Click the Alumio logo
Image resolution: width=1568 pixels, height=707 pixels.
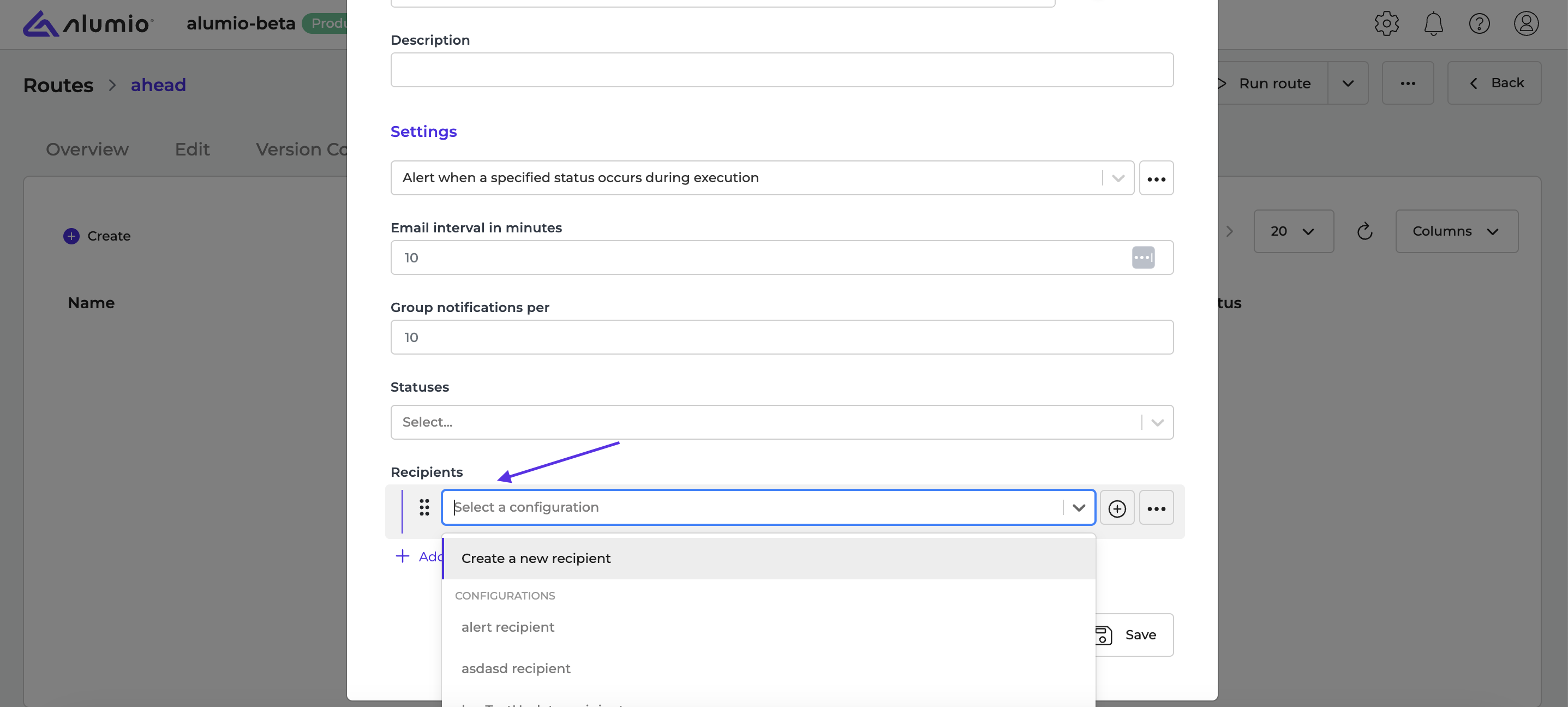coord(88,23)
